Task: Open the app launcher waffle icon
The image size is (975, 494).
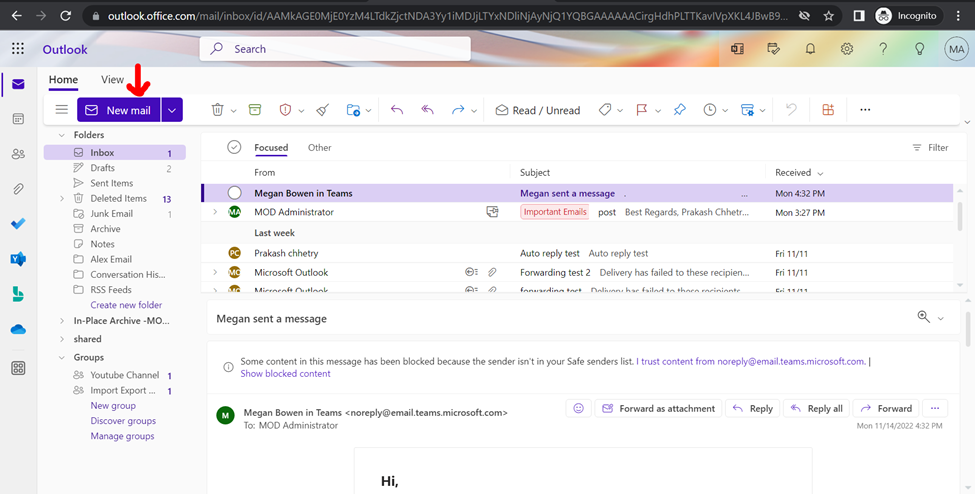Action: [x=18, y=49]
